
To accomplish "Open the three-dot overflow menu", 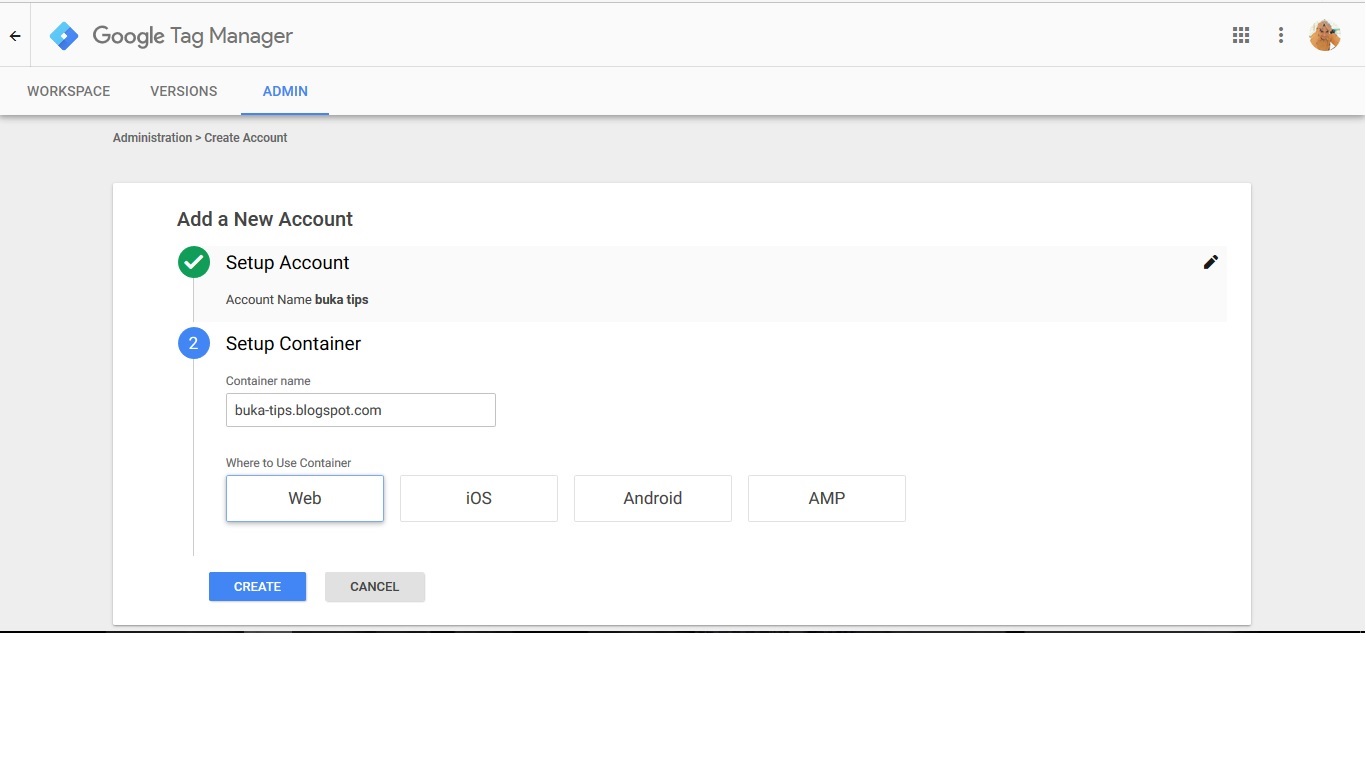I will click(x=1280, y=34).
